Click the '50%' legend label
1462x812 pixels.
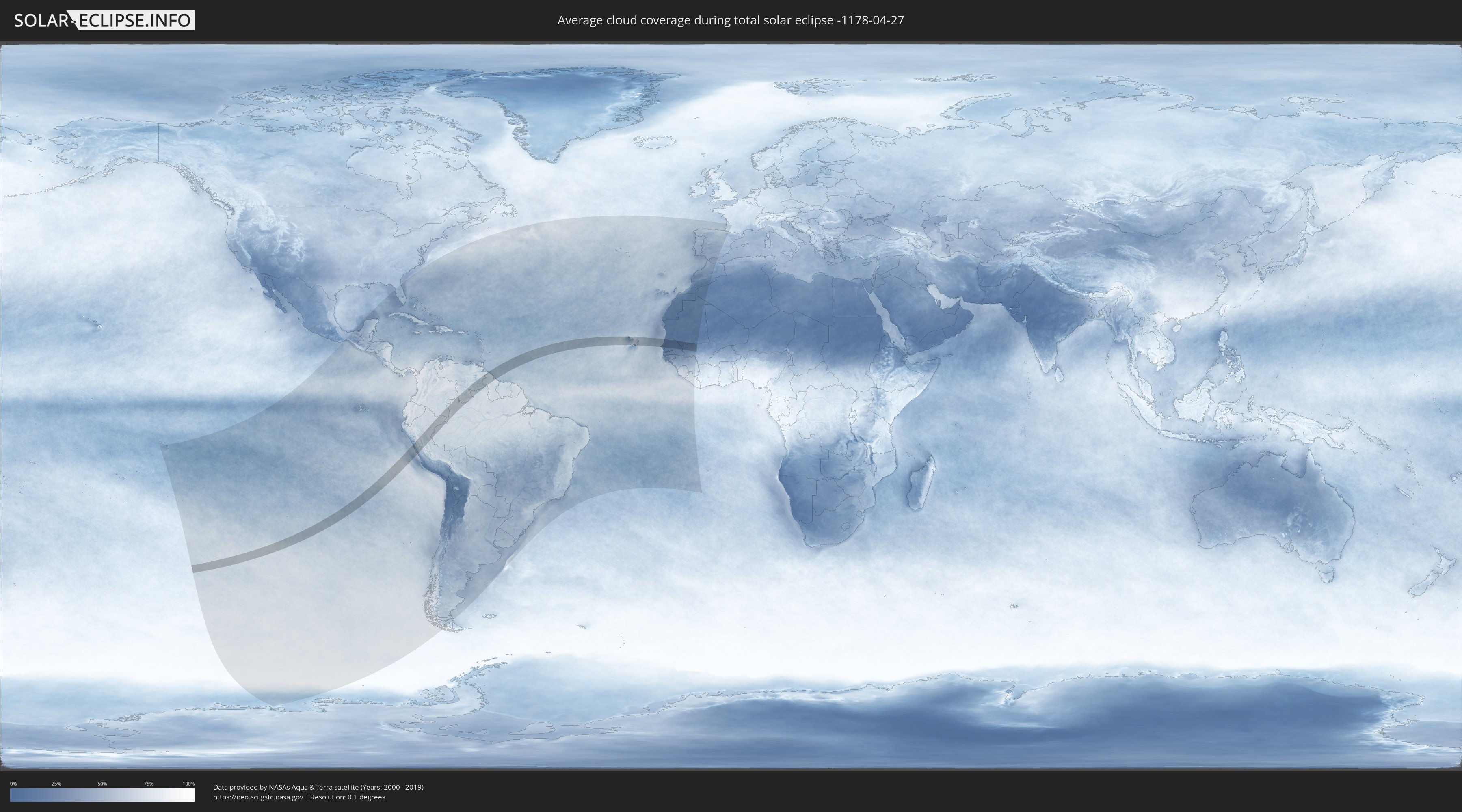tap(102, 784)
